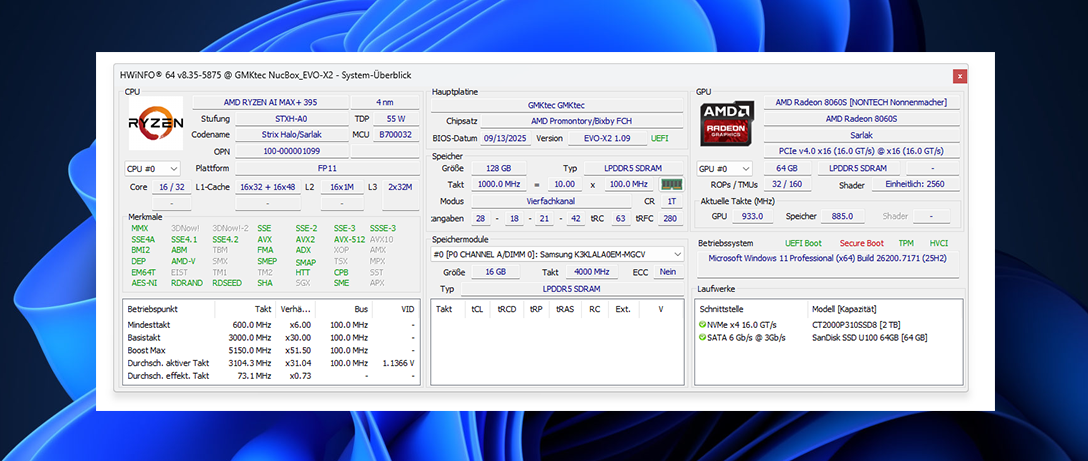Click the Nein ECC value
The width and height of the screenshot is (1088, 461).
(668, 272)
